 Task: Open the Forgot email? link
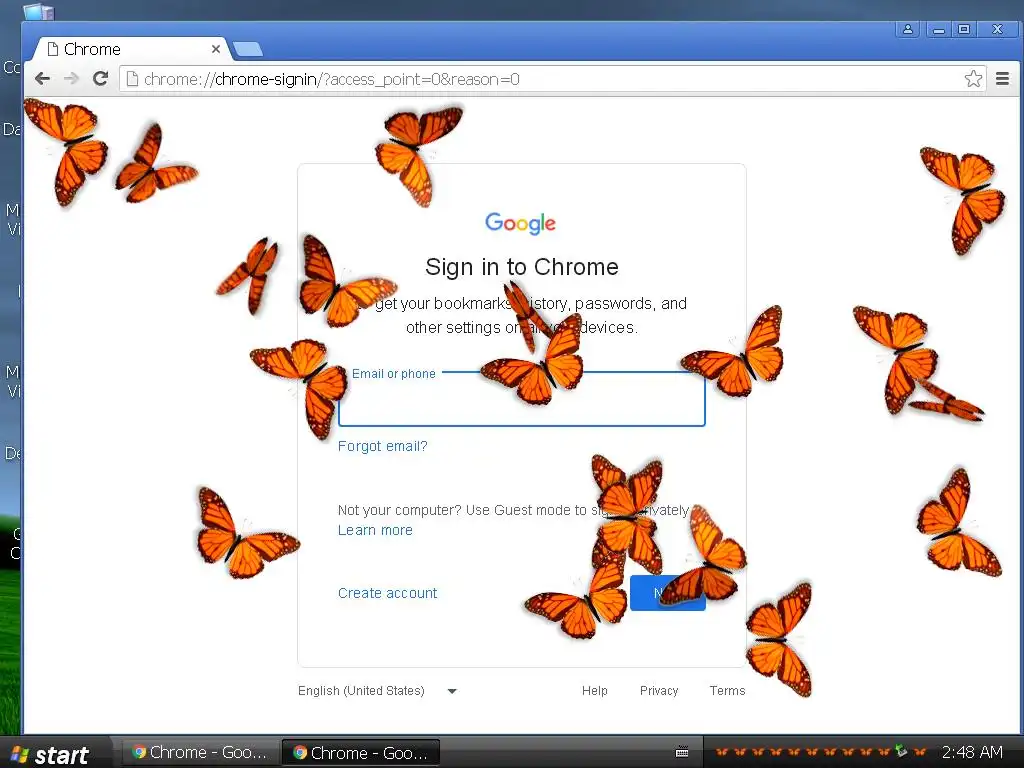click(383, 446)
